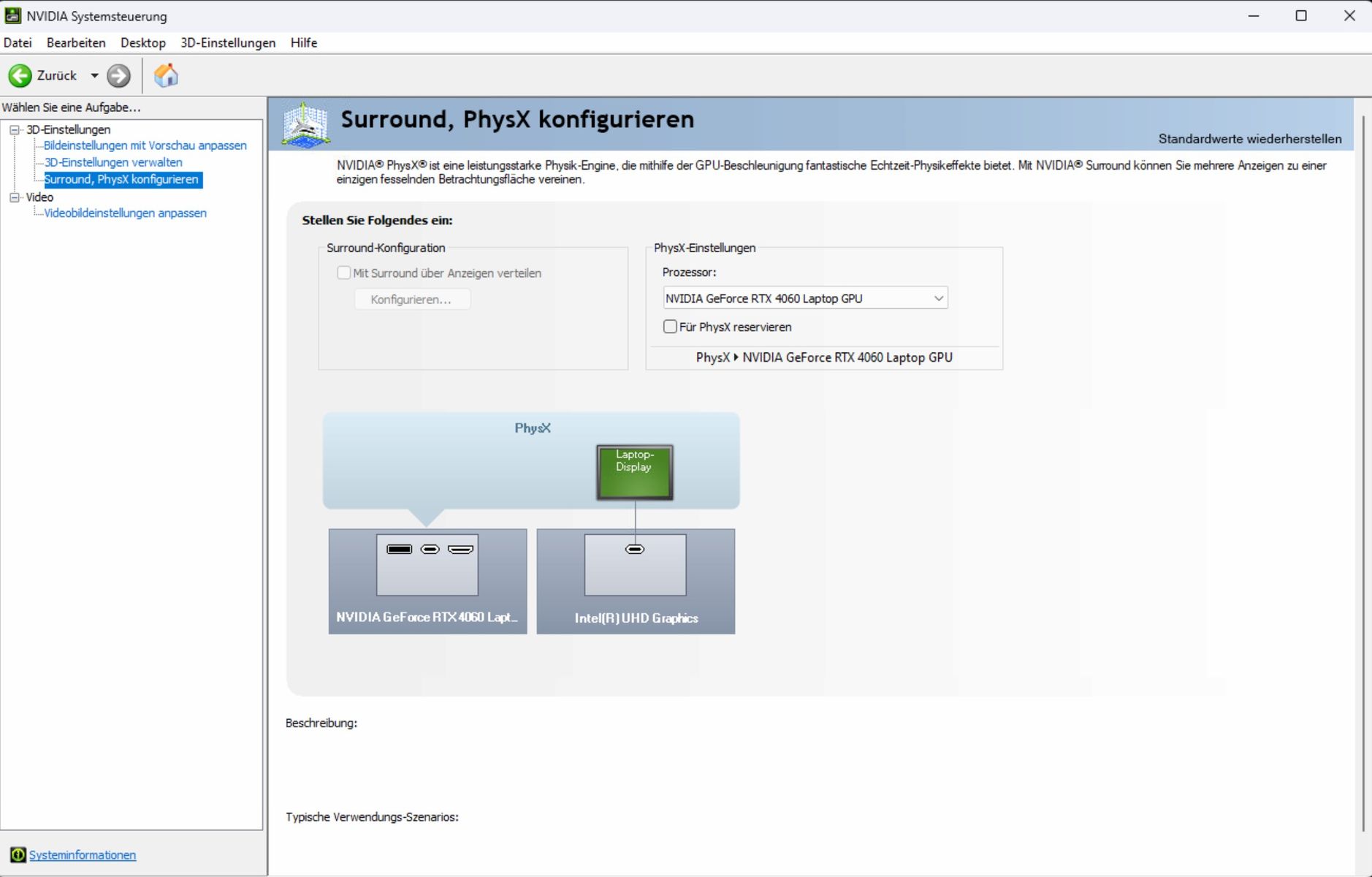Viewport: 1372px width, 877px height.
Task: Click the vertical scrollbar on the right
Action: [1363, 474]
